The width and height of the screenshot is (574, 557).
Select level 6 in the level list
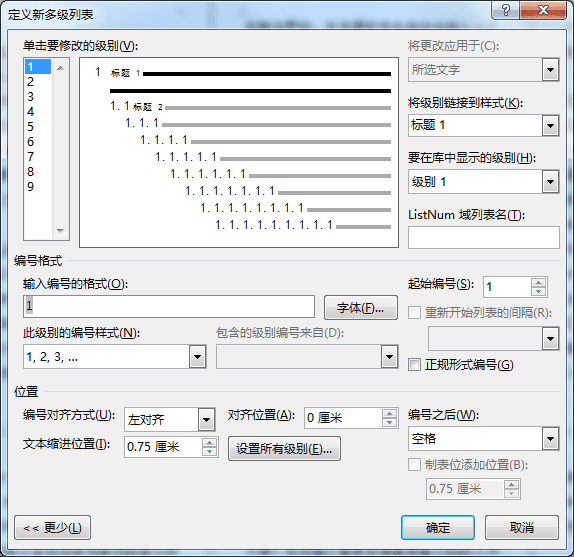38,142
